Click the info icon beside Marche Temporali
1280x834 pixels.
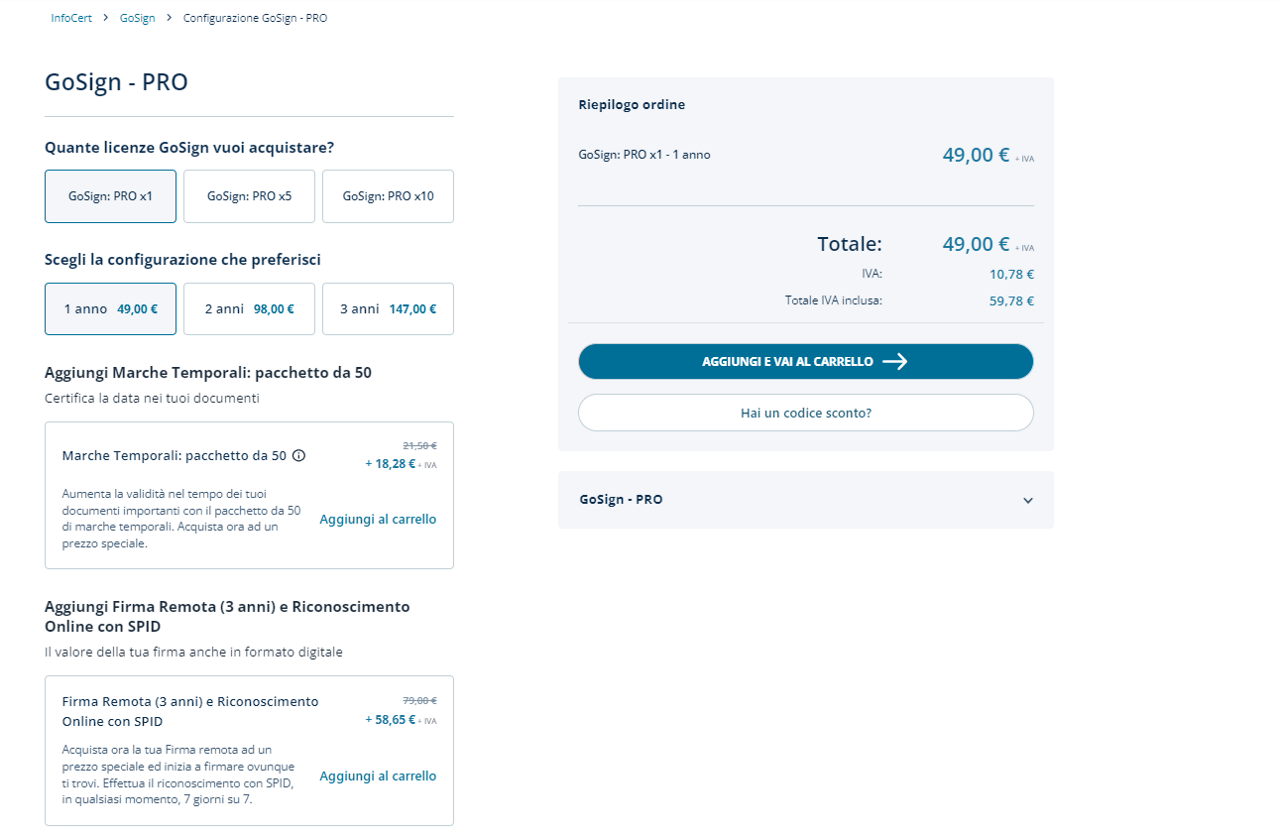pyautogui.click(x=298, y=456)
